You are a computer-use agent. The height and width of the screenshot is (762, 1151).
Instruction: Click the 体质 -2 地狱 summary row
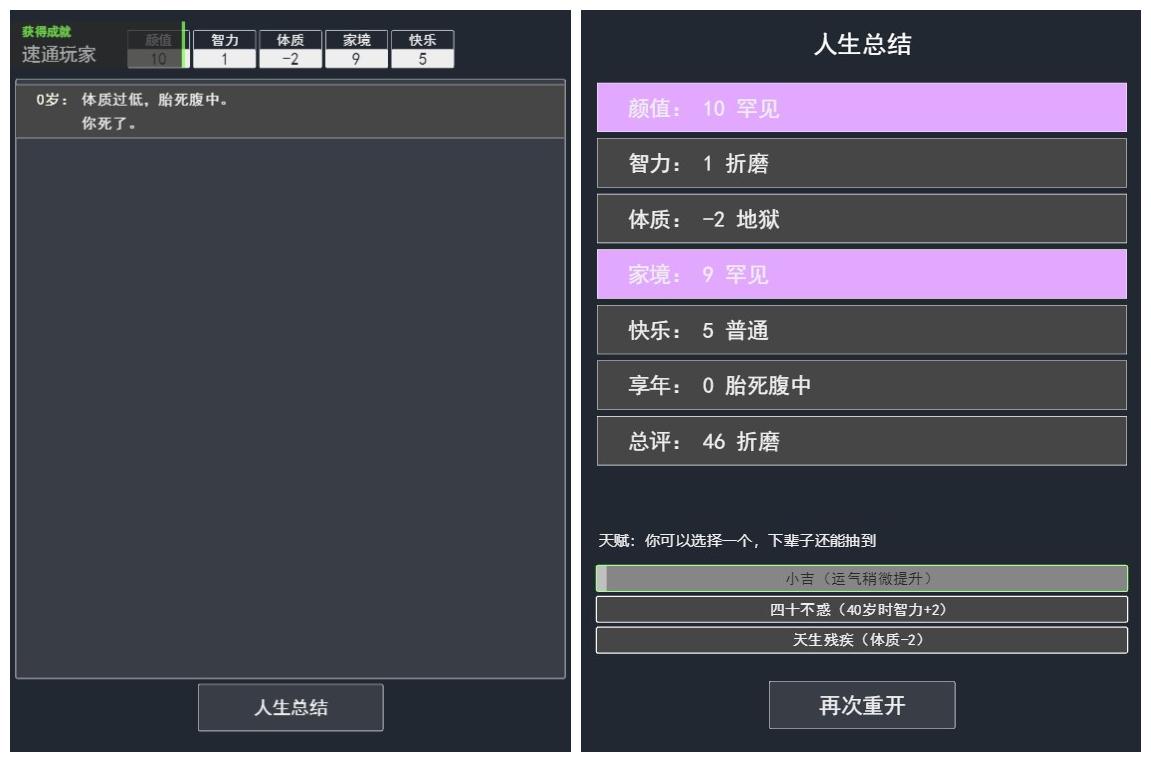pos(862,219)
